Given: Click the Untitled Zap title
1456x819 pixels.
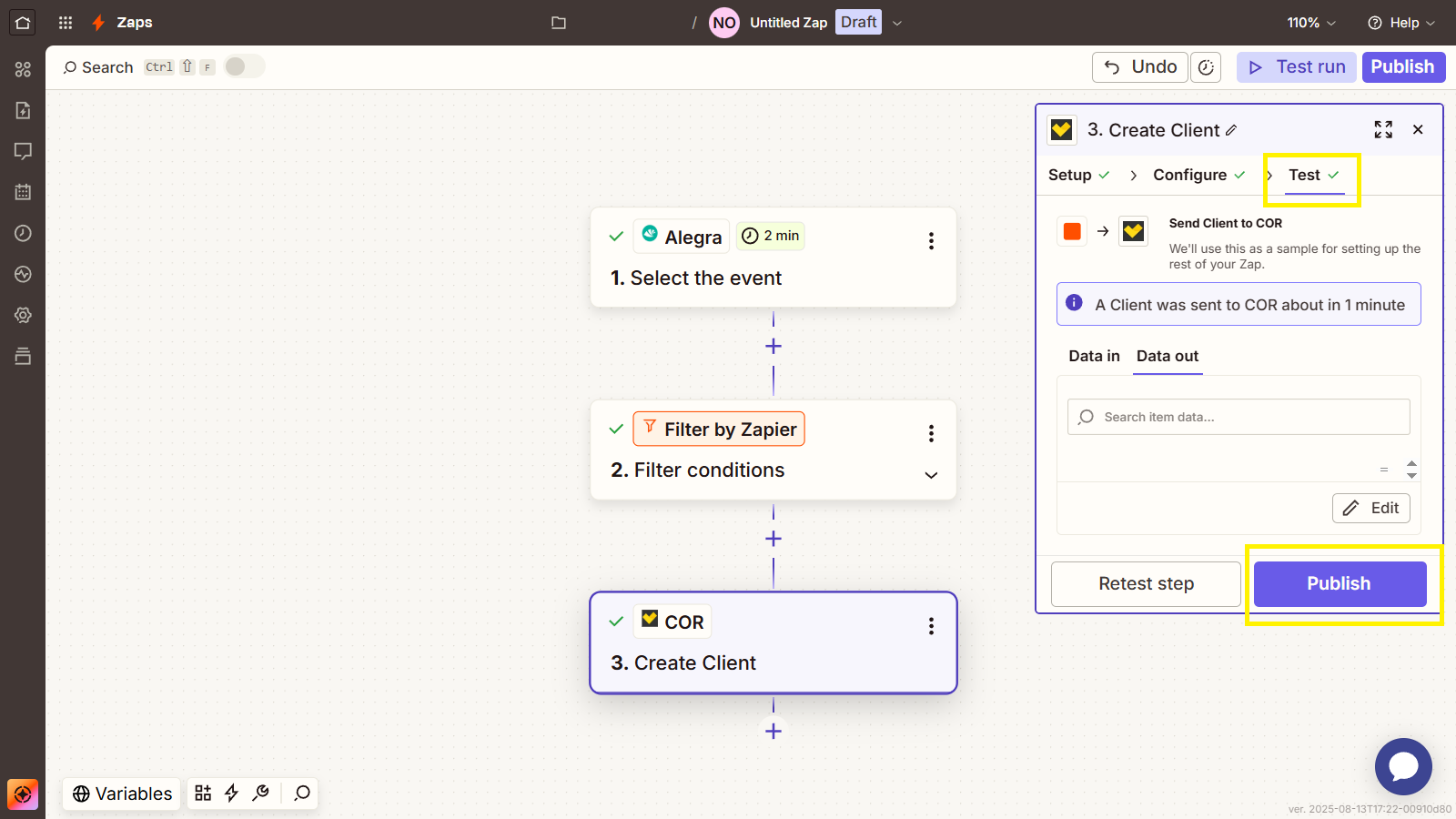Looking at the screenshot, I should 788,23.
